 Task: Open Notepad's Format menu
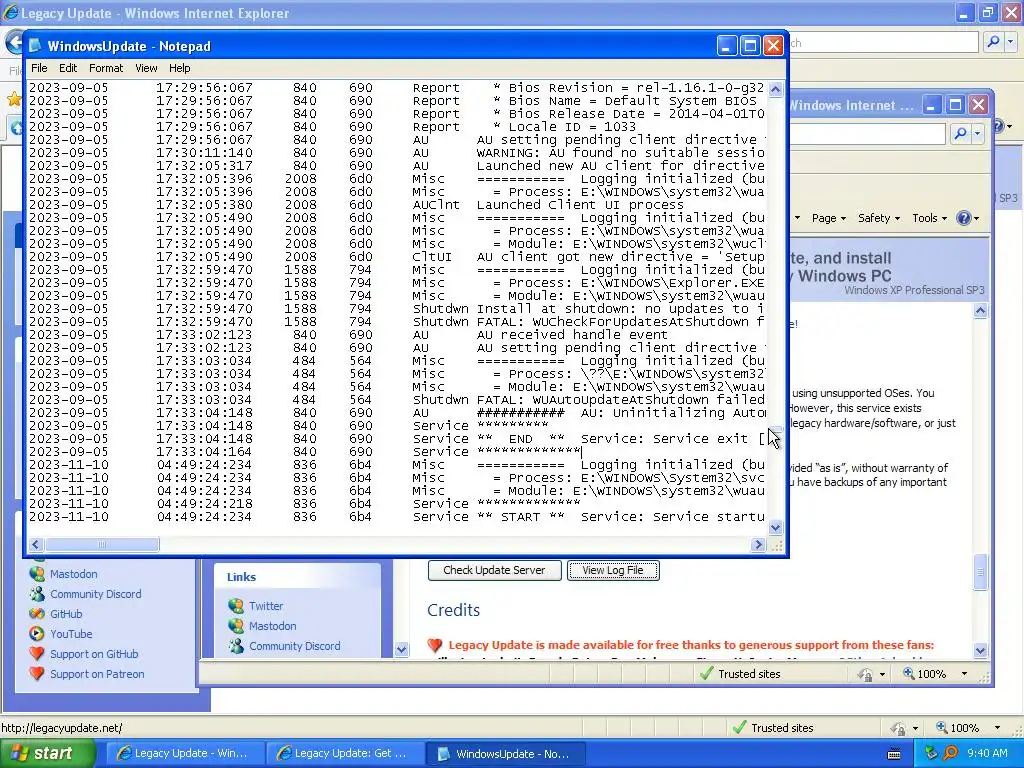106,68
